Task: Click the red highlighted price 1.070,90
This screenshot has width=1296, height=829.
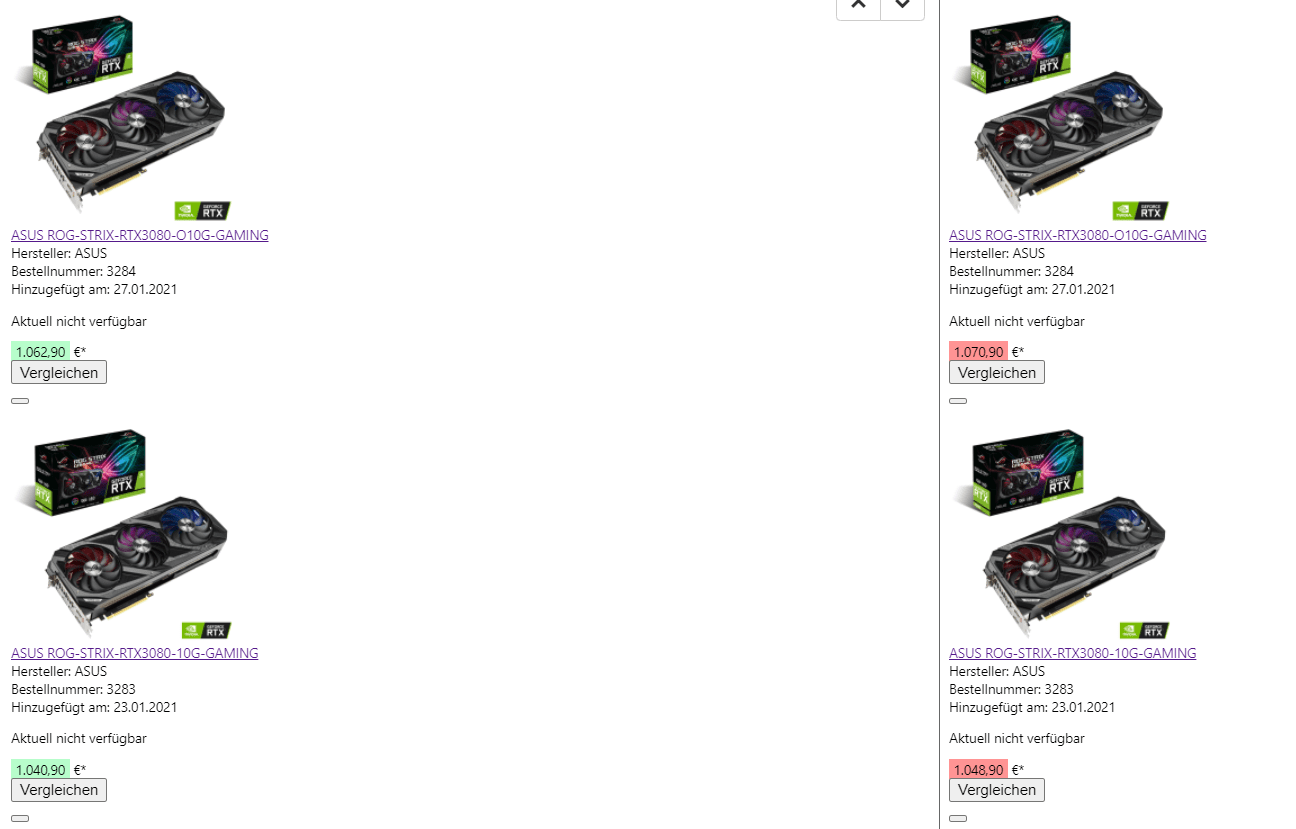Action: (x=979, y=352)
